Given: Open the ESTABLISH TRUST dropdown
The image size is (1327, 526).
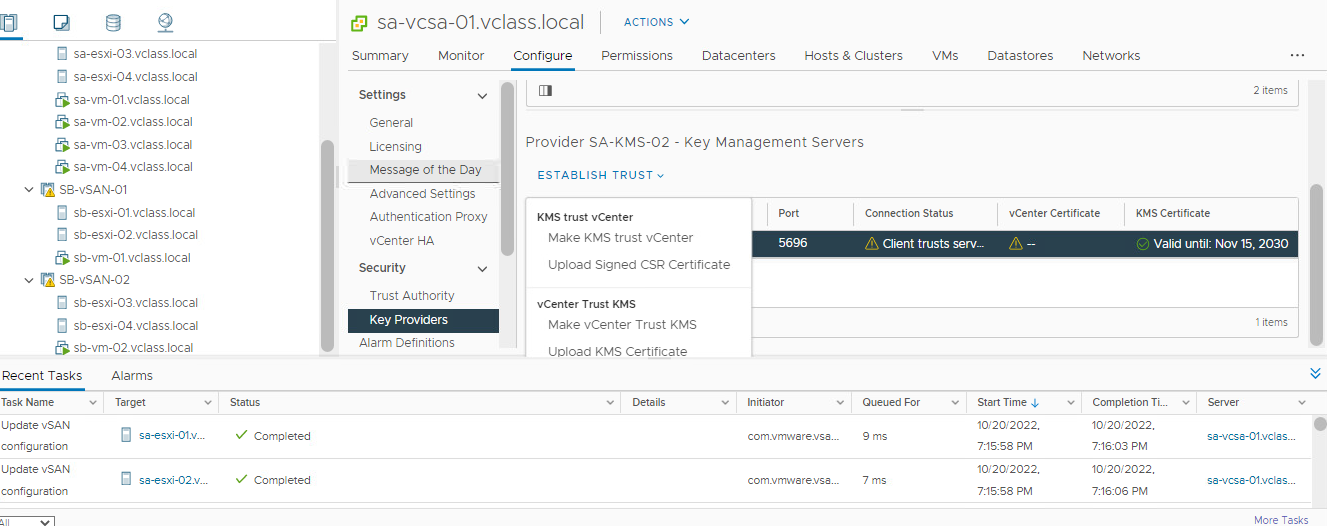Looking at the screenshot, I should [601, 175].
